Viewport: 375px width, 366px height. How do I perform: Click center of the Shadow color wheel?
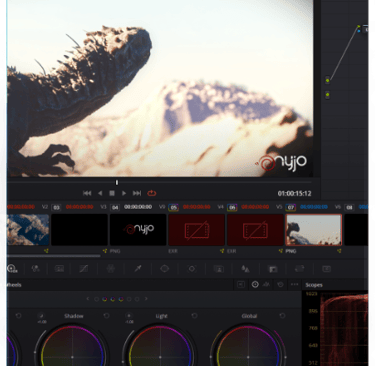72,357
